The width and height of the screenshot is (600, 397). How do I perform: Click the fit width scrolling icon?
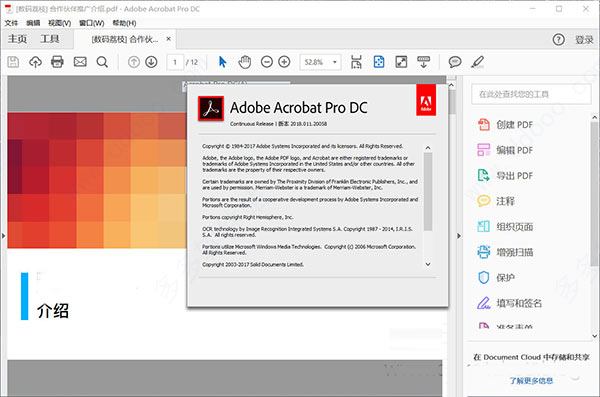(x=356, y=62)
